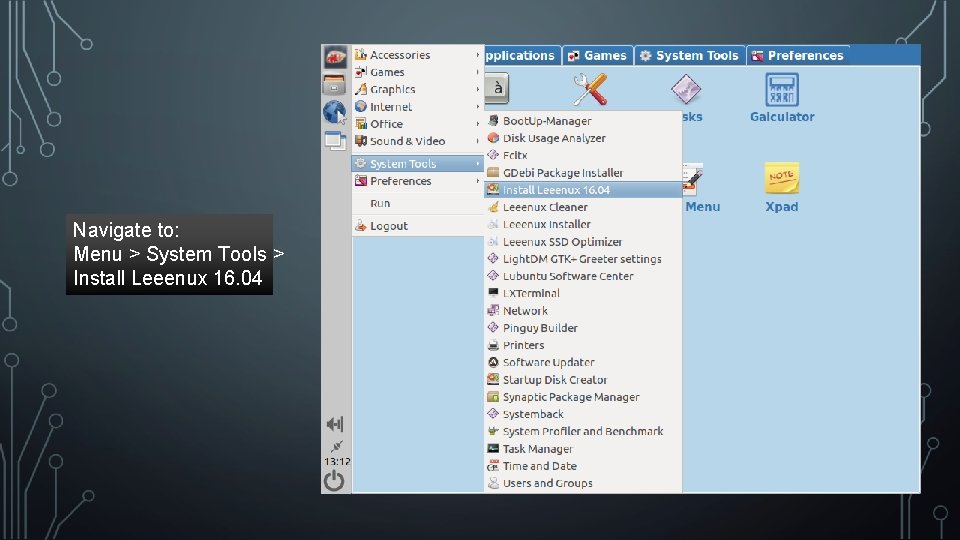Choose Logout from the main menu
Image resolution: width=960 pixels, height=540 pixels.
pos(418,225)
